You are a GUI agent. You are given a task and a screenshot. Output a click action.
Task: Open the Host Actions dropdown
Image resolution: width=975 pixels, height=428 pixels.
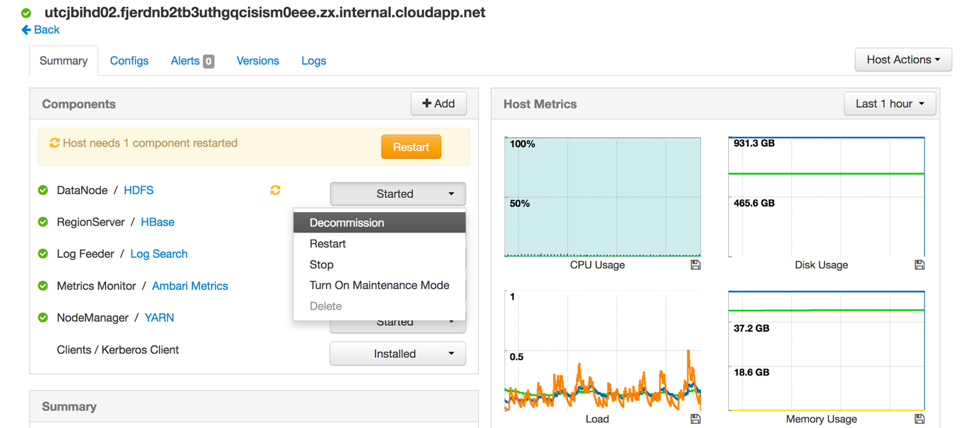[902, 60]
